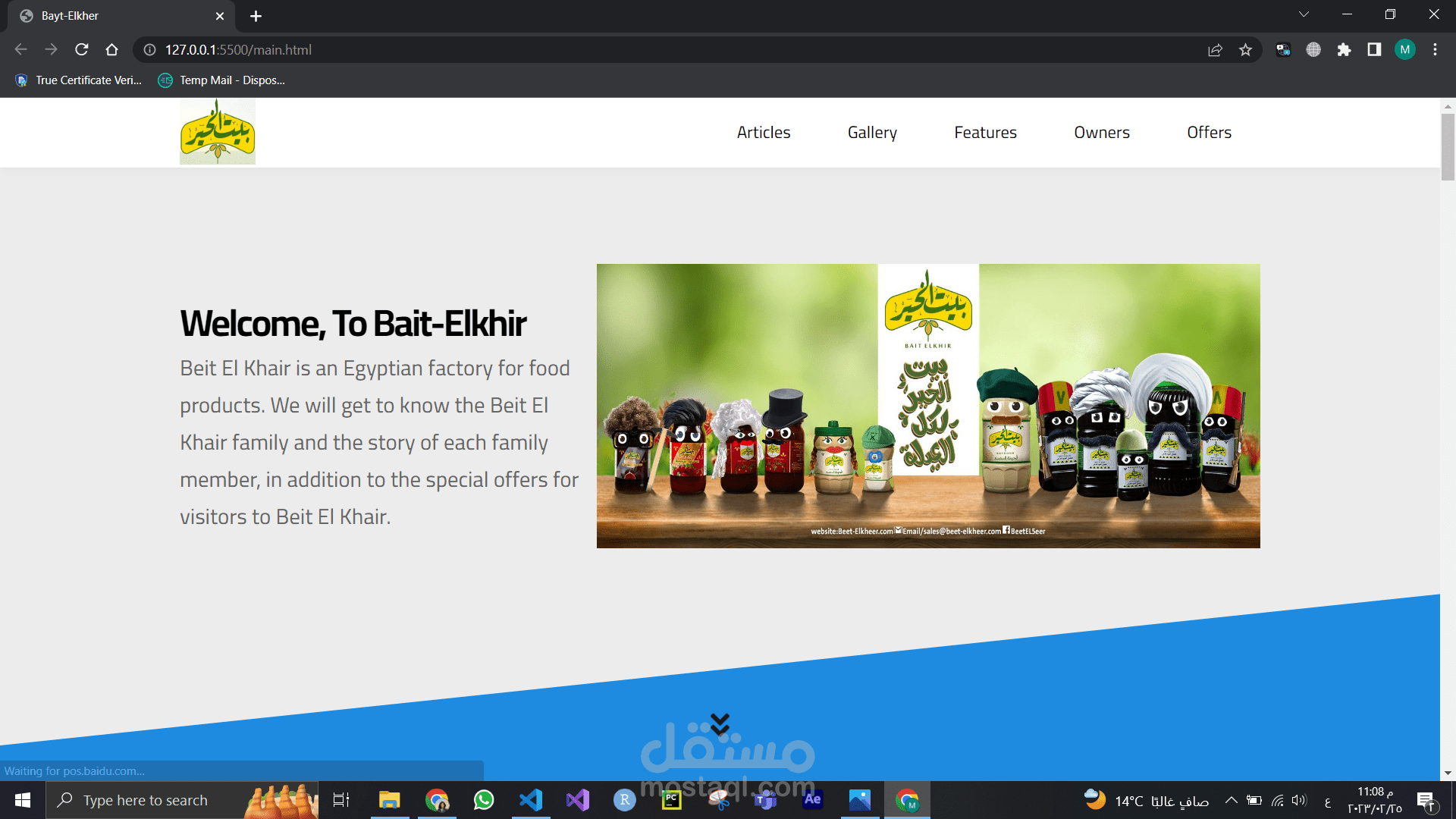Open the weather widget showing 14°C
This screenshot has width=1456, height=819.
[x=1146, y=800]
